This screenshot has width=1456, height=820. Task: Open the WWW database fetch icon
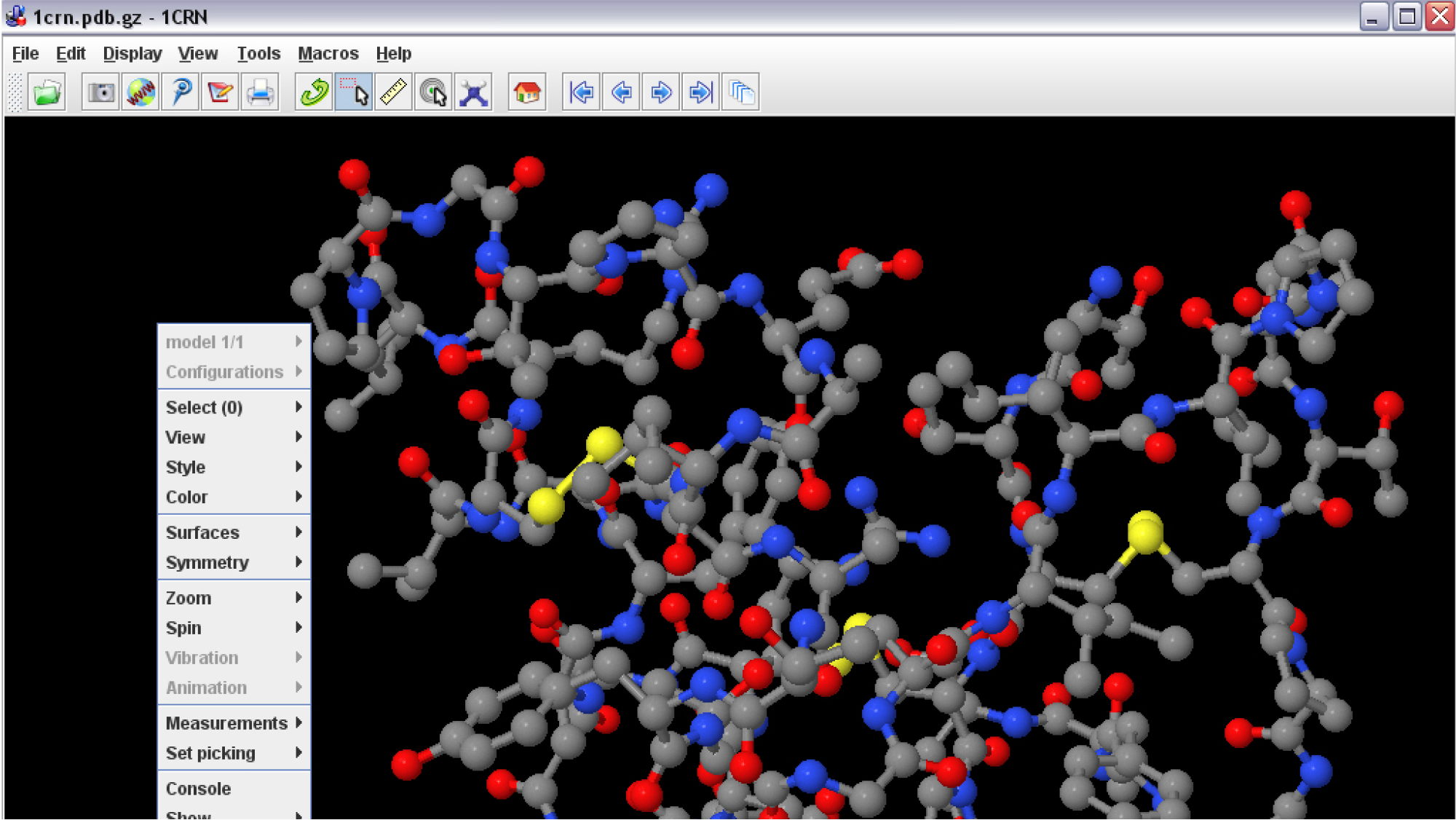141,92
